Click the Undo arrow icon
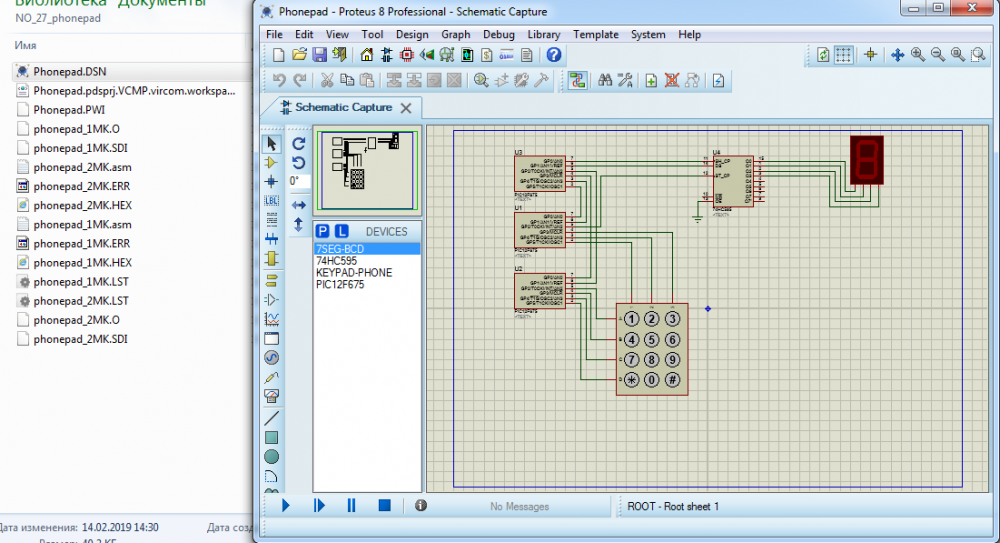1000x543 pixels. pyautogui.click(x=279, y=80)
